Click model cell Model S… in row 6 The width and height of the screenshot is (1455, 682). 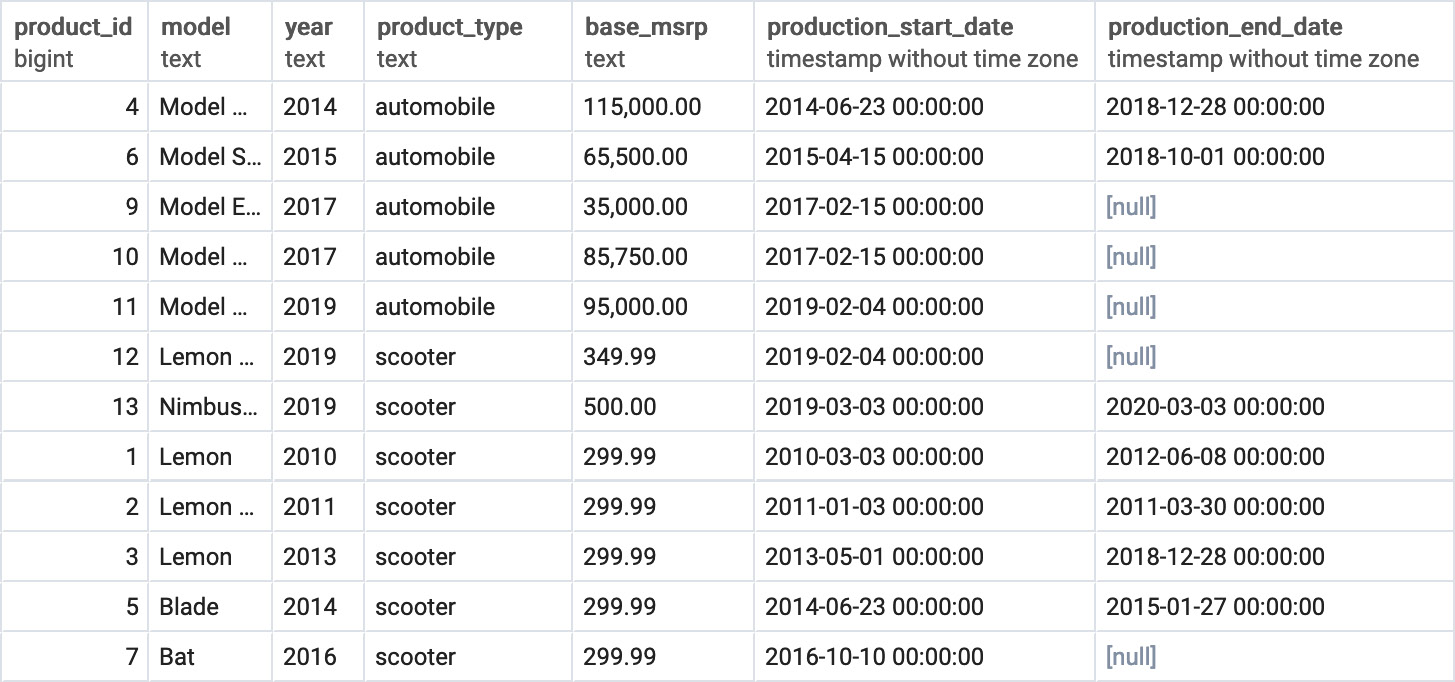[210, 156]
